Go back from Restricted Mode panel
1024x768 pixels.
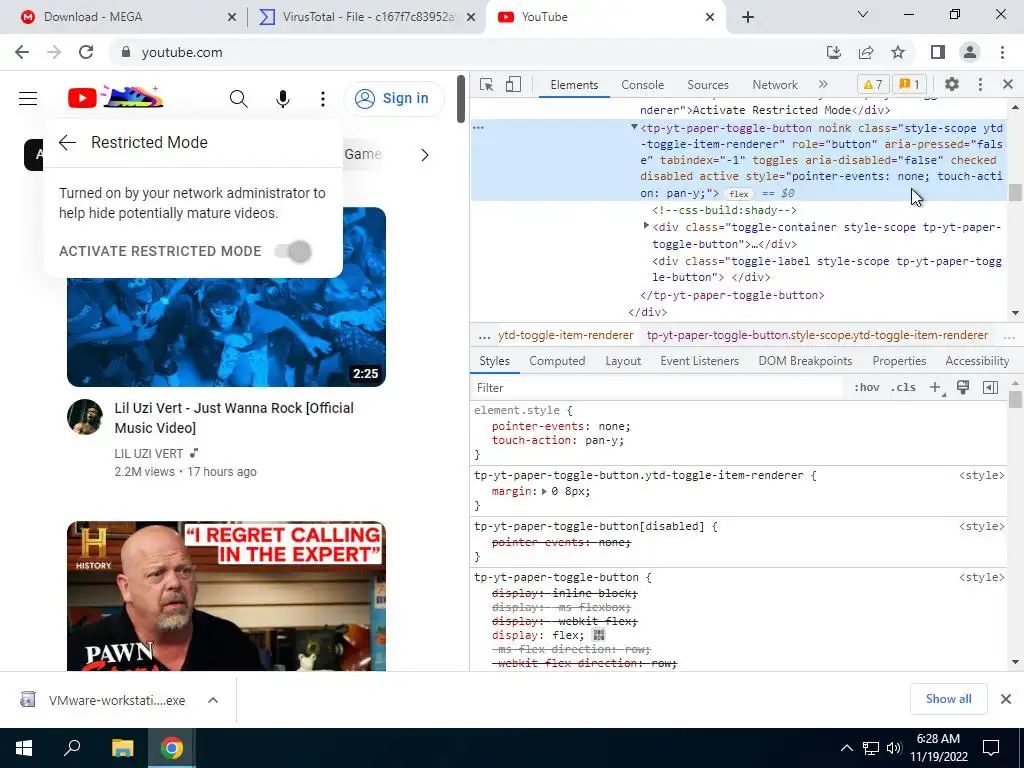point(67,142)
